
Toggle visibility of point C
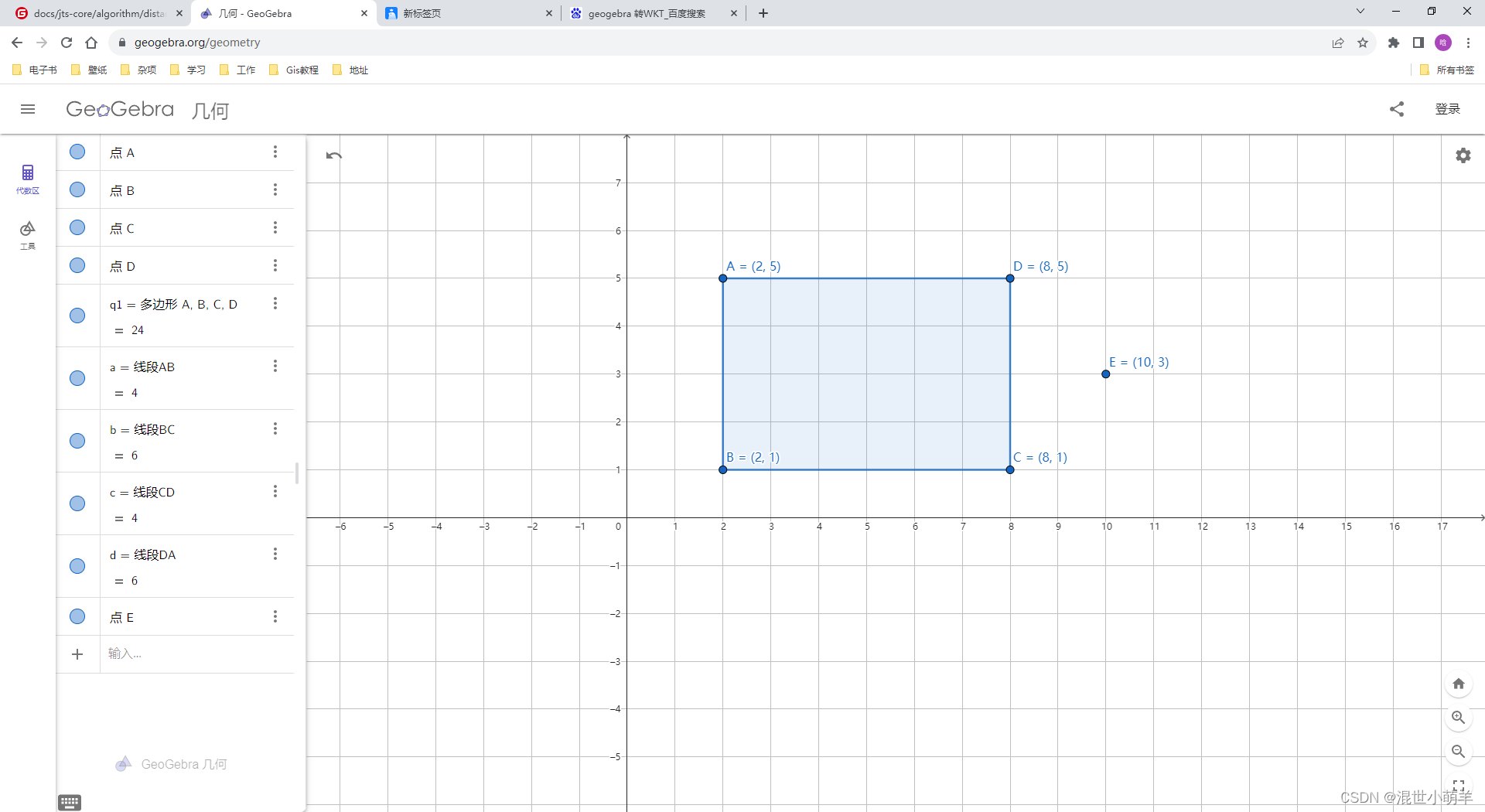pos(77,227)
